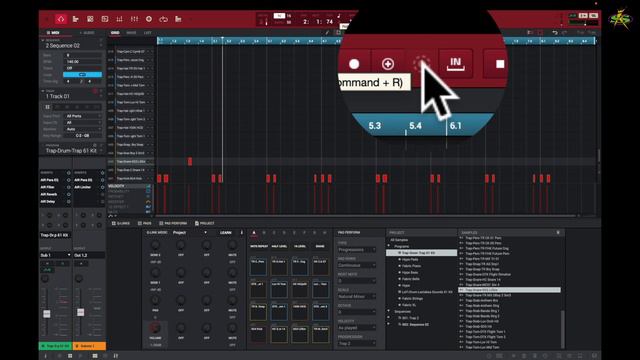Click the pan knob on the left channel strip
The image size is (640, 360).
[x=45, y=279]
